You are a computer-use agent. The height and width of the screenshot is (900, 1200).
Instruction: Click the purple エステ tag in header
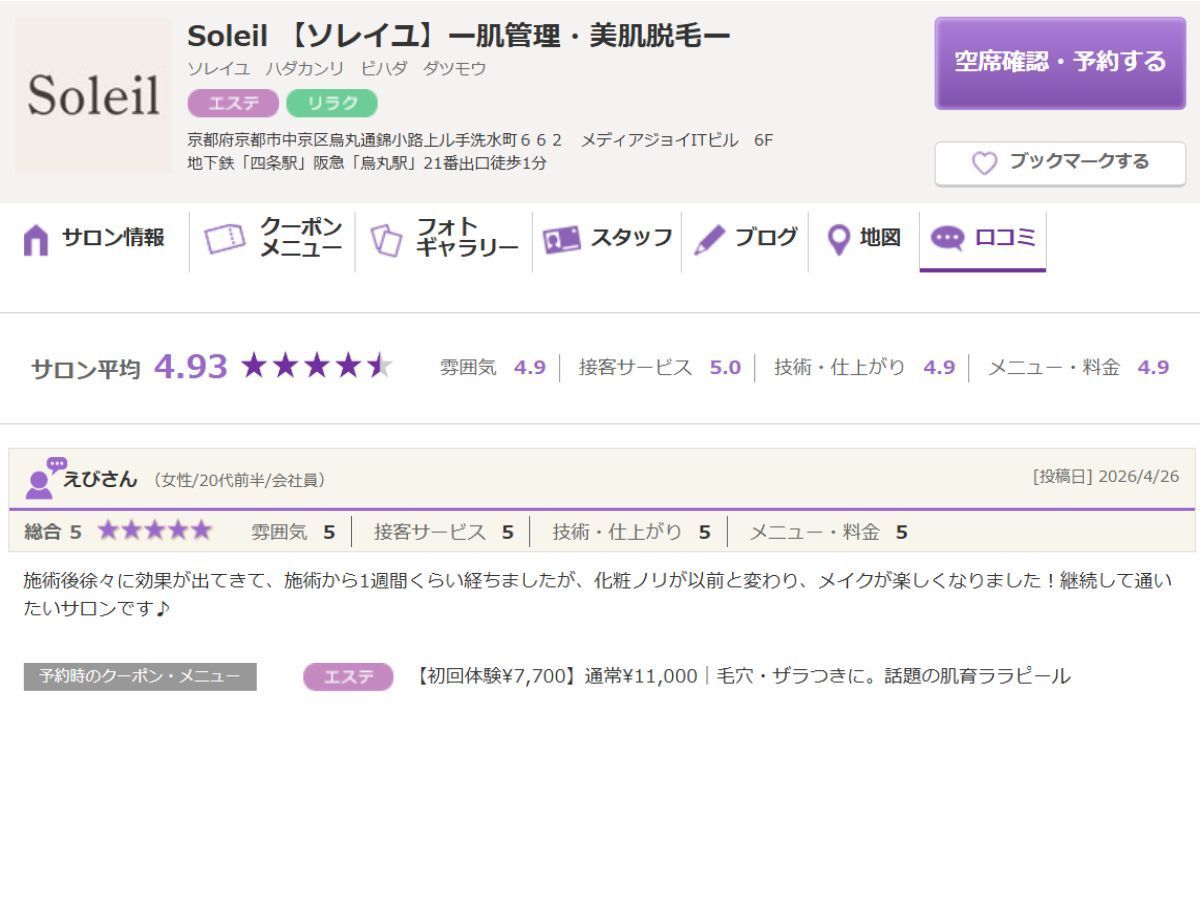coord(233,103)
